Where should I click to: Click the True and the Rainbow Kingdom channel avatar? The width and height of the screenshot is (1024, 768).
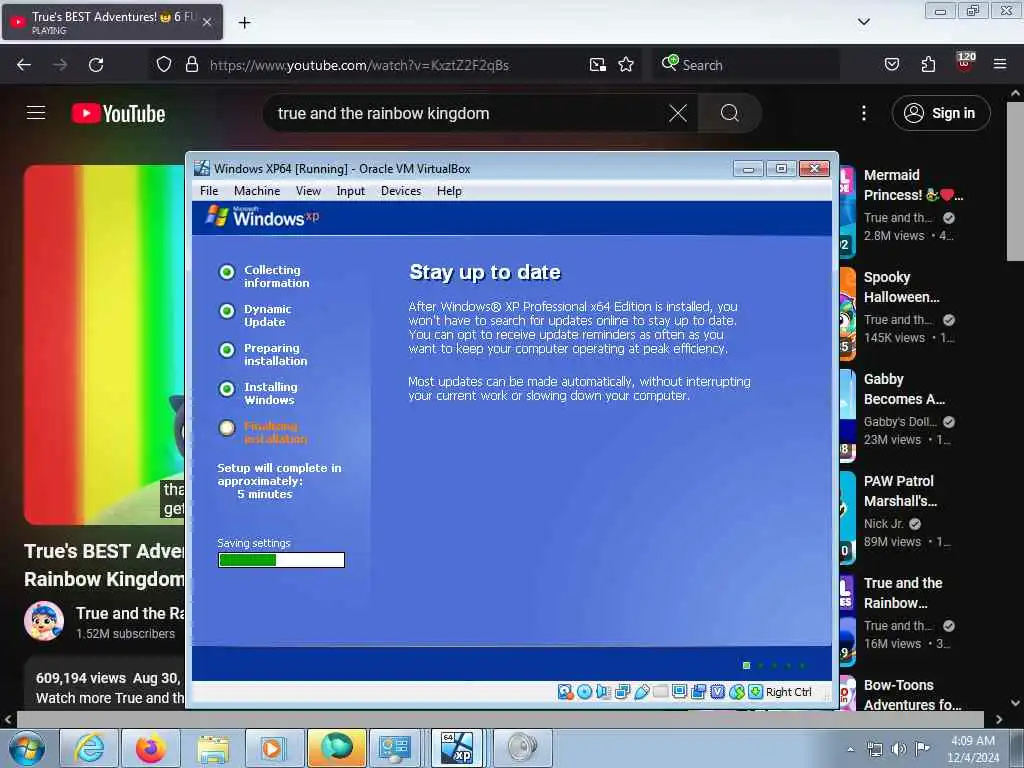[44, 620]
